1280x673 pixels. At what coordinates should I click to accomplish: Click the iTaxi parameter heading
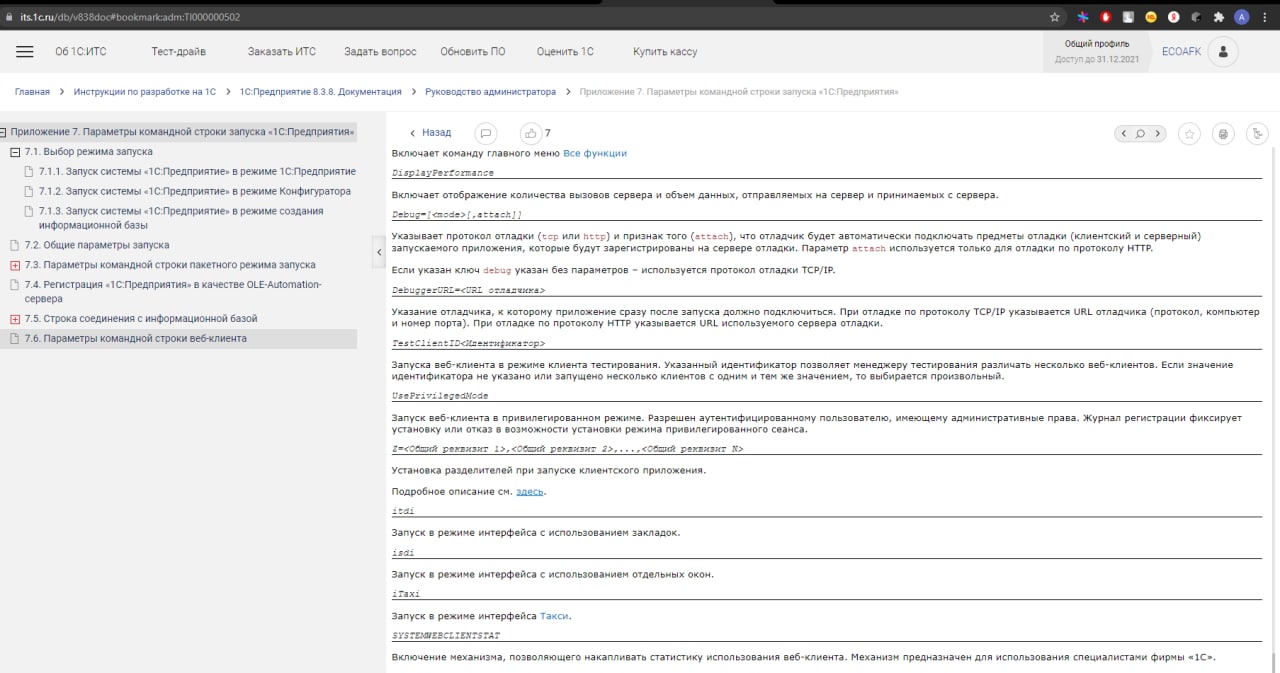(406, 593)
